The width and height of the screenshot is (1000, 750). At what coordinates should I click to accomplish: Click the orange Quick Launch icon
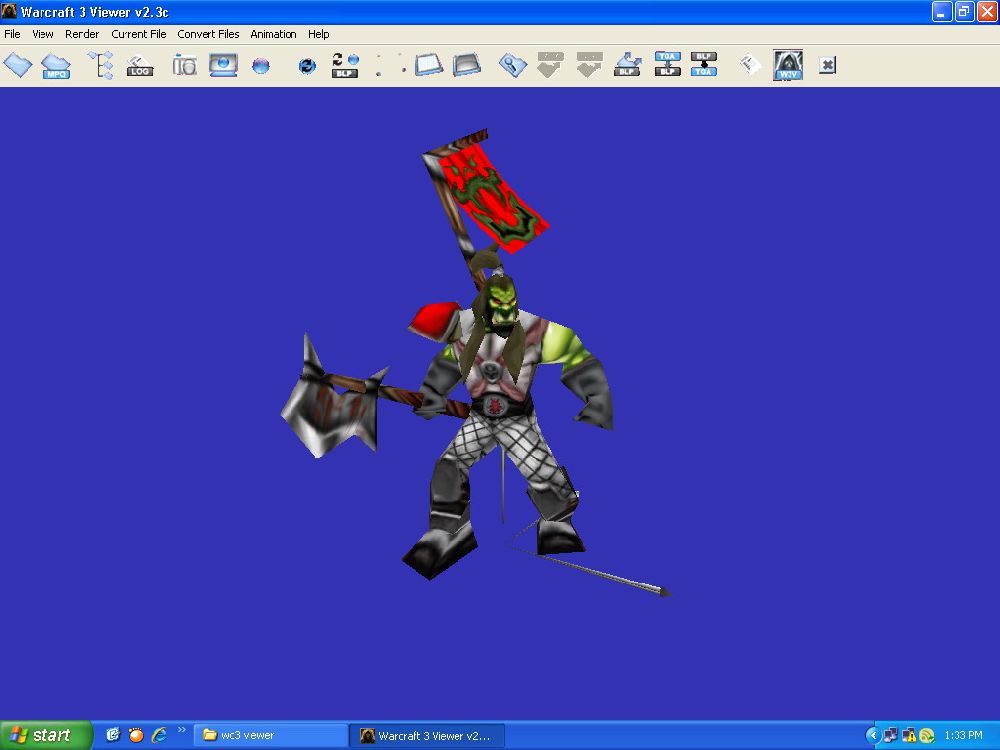(x=136, y=735)
